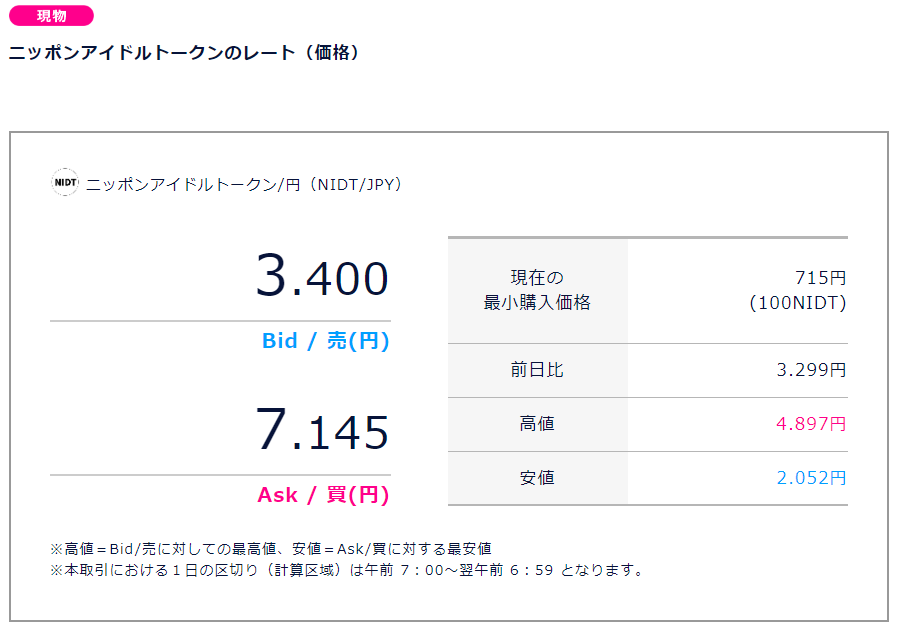The height and width of the screenshot is (635, 901).
Task: Click the (100NIDT) quantity text
Action: click(797, 303)
